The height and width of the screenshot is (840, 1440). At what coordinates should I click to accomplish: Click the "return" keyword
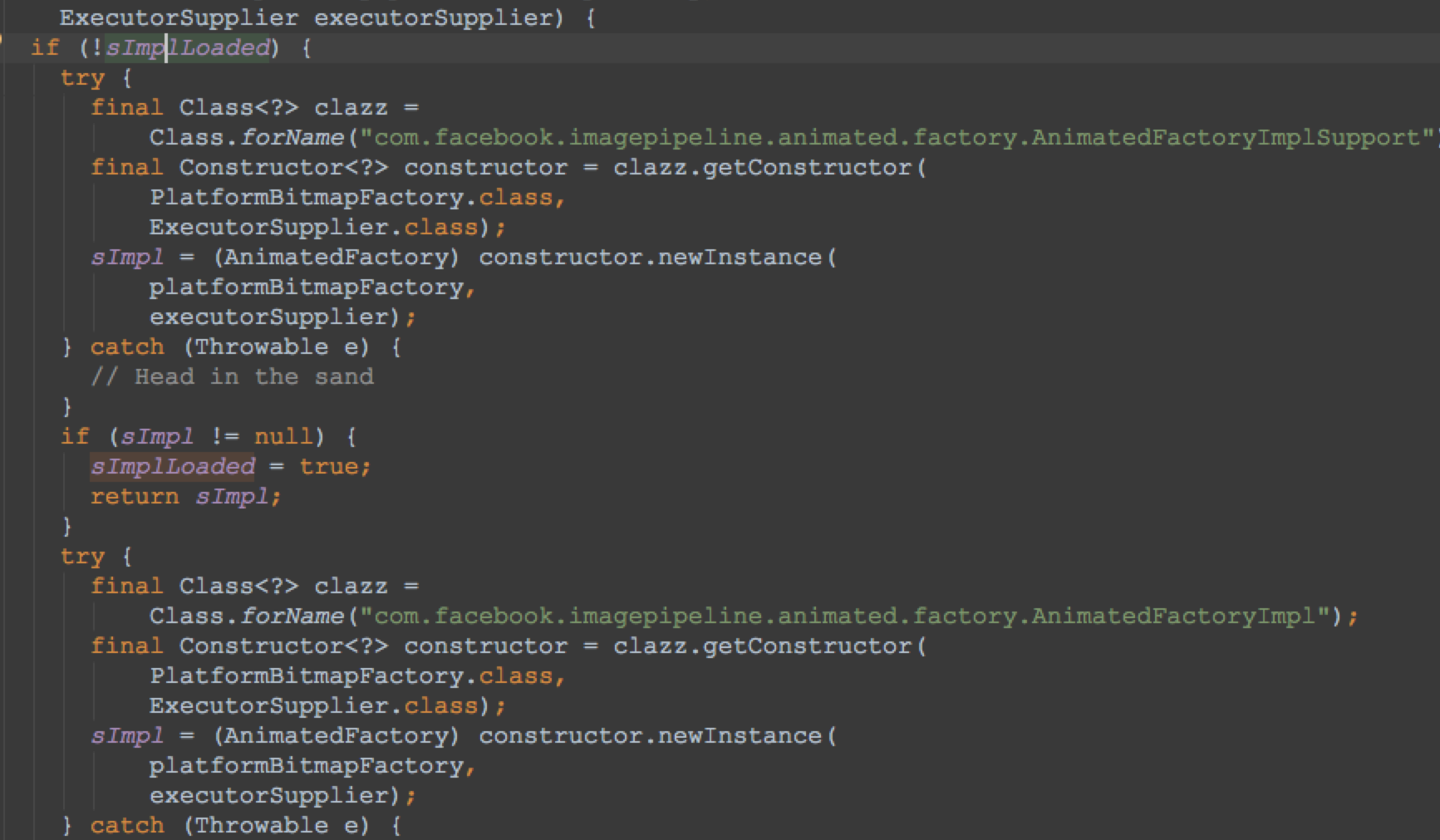point(135,496)
